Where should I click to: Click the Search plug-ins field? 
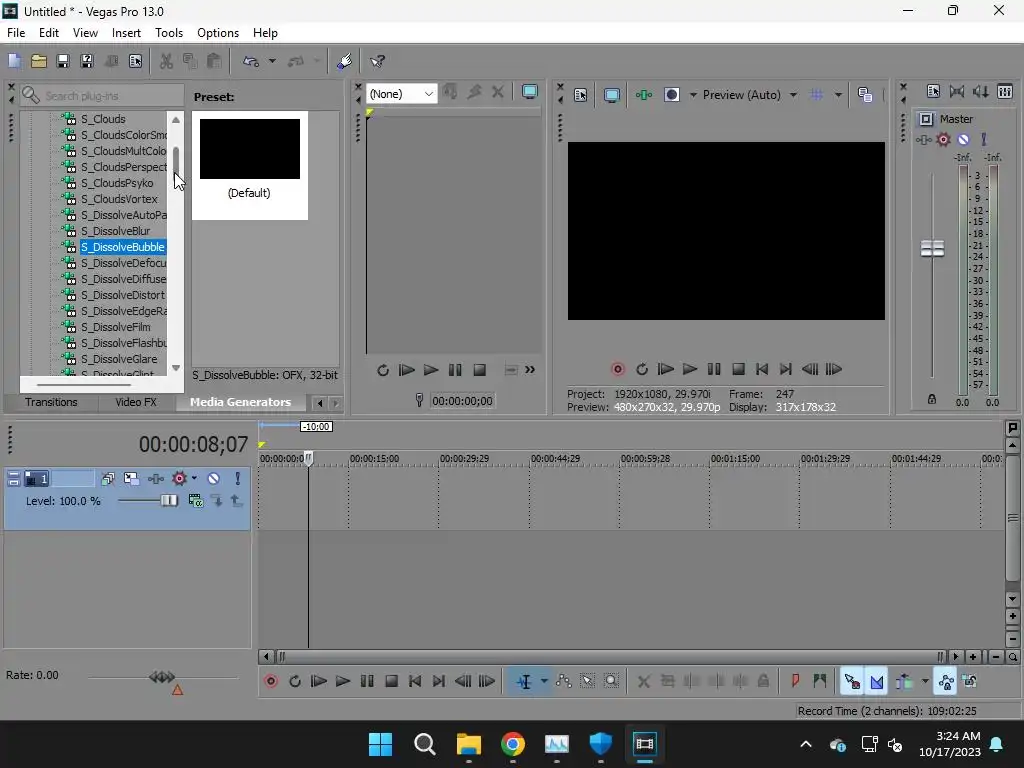tap(102, 95)
